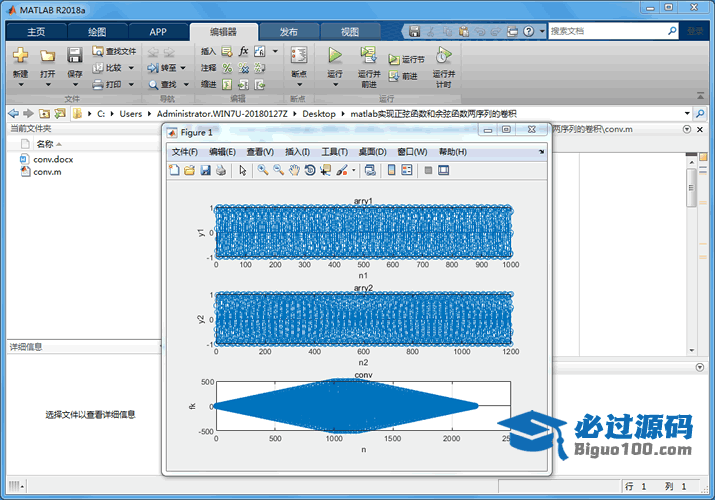Click Link Plot icon in Figure 1 toolbar
The width and height of the screenshot is (715, 500).
click(370, 170)
